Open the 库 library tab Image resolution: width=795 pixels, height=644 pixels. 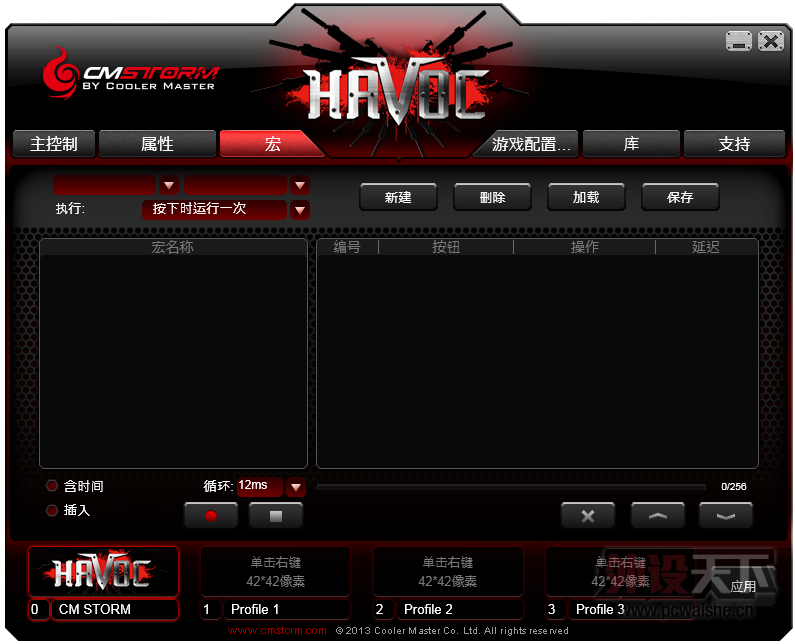point(631,144)
